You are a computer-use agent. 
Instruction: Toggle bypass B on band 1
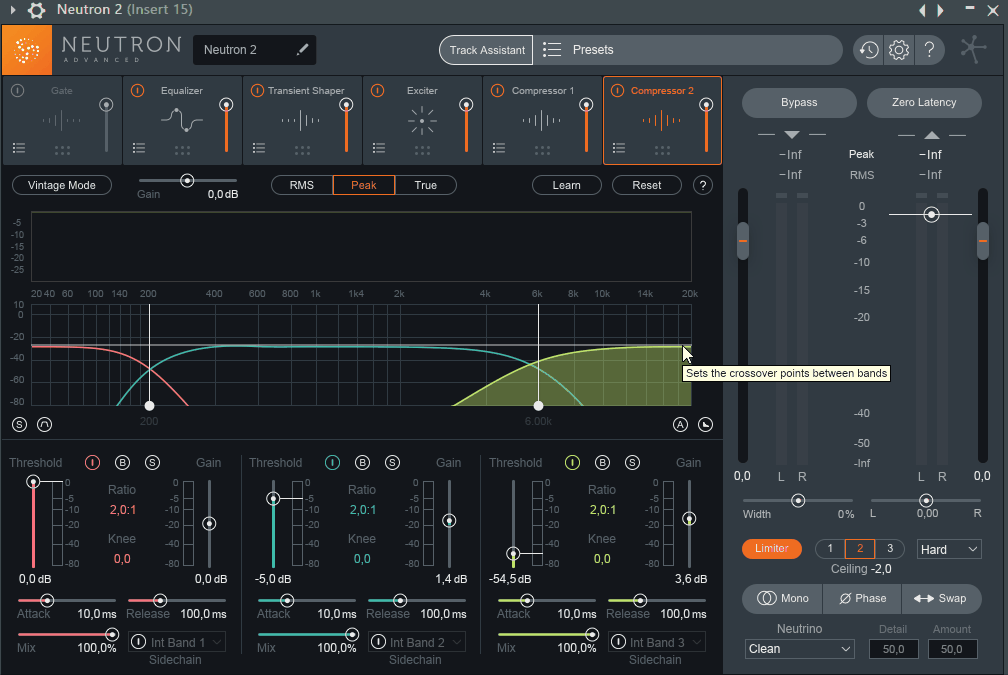click(122, 462)
